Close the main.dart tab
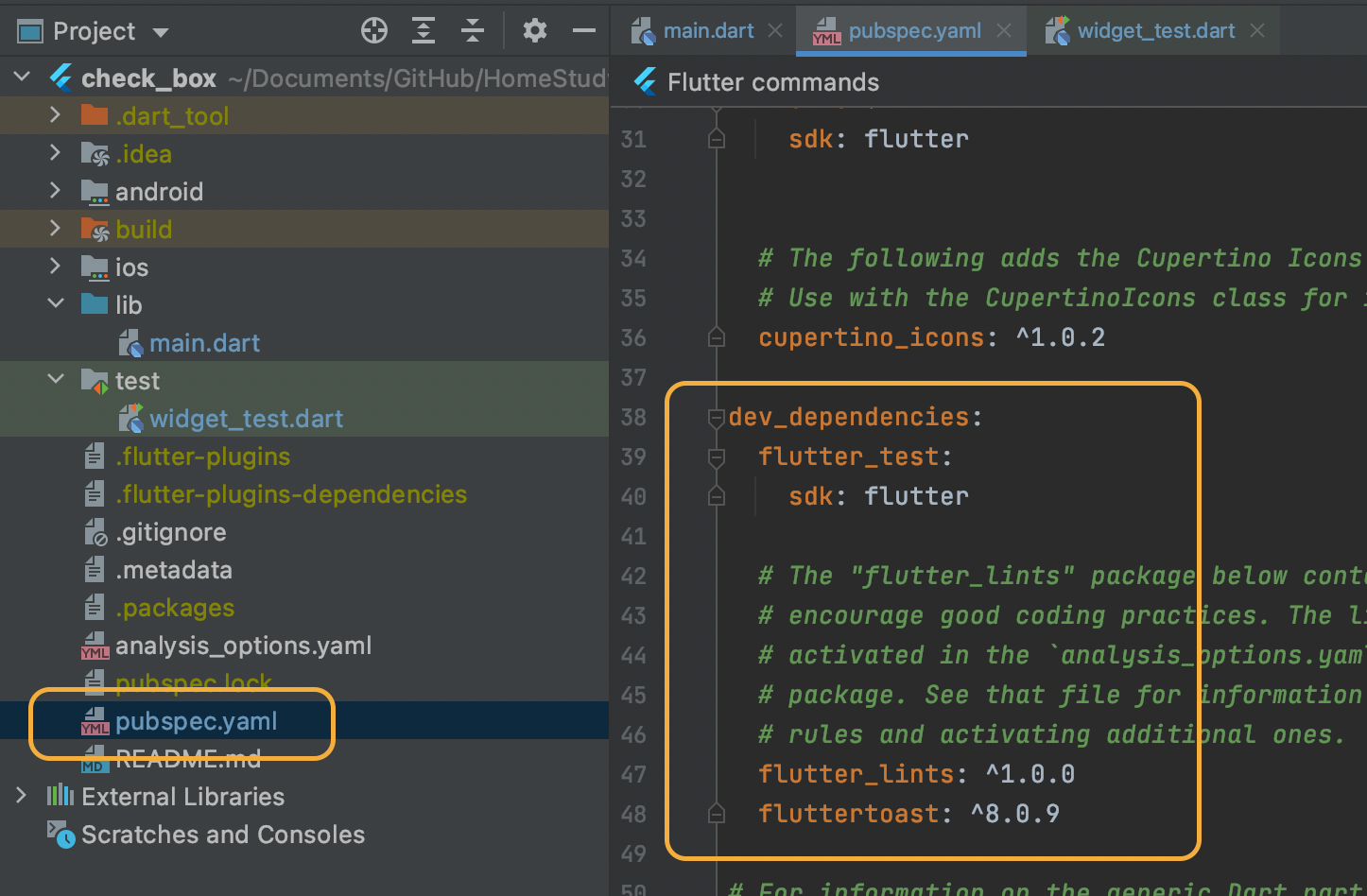The height and width of the screenshot is (896, 1367). click(775, 31)
